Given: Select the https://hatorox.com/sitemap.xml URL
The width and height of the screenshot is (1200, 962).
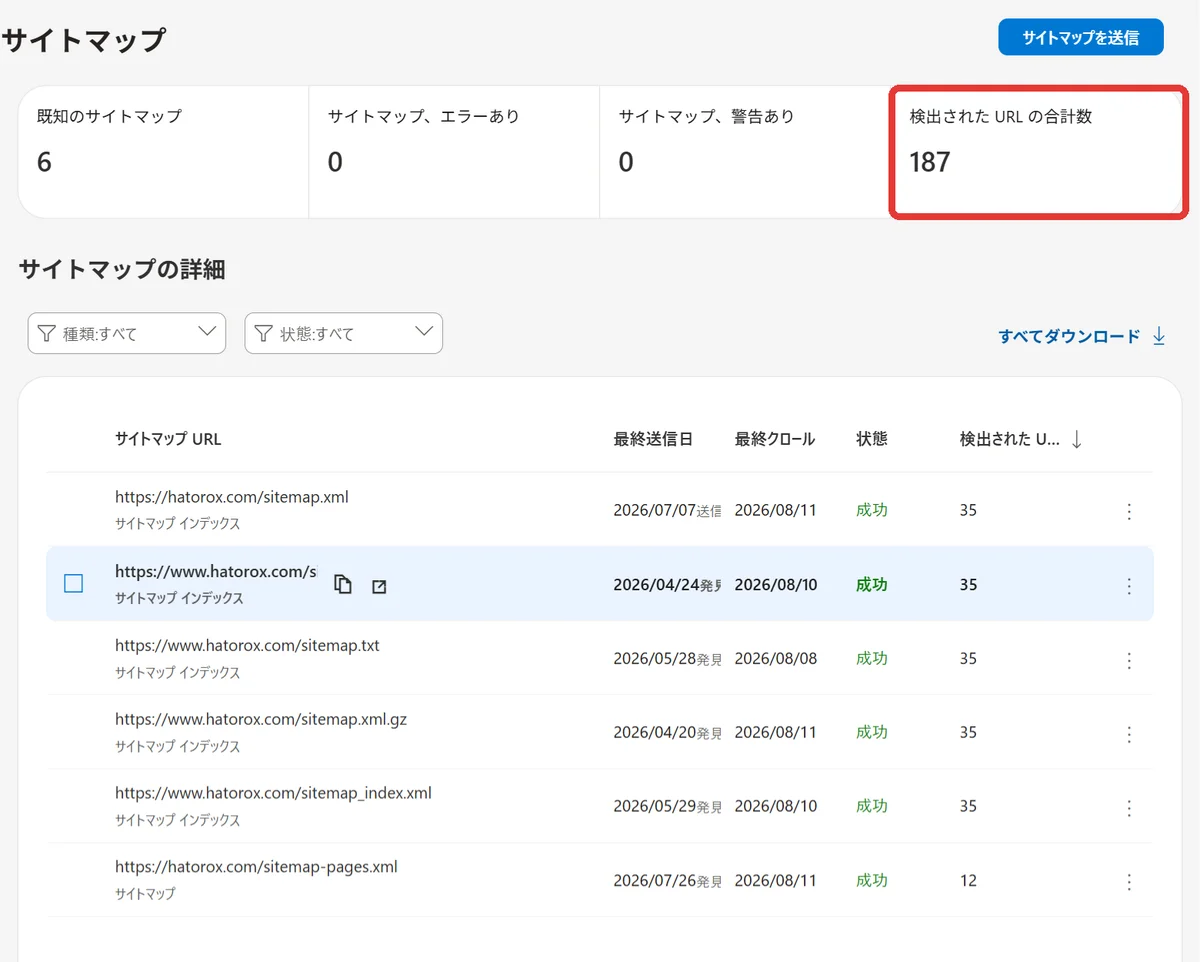Looking at the screenshot, I should (x=232, y=497).
